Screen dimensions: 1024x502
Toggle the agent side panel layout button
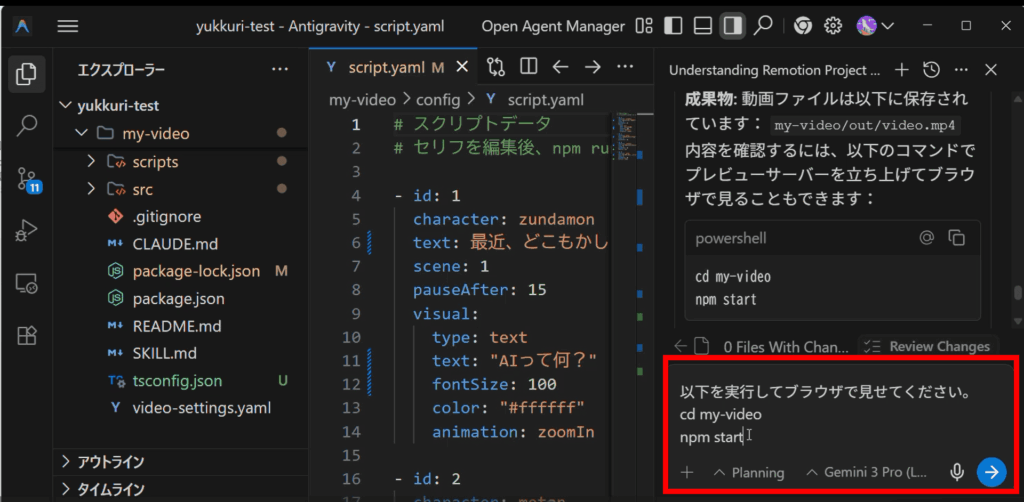point(733,26)
